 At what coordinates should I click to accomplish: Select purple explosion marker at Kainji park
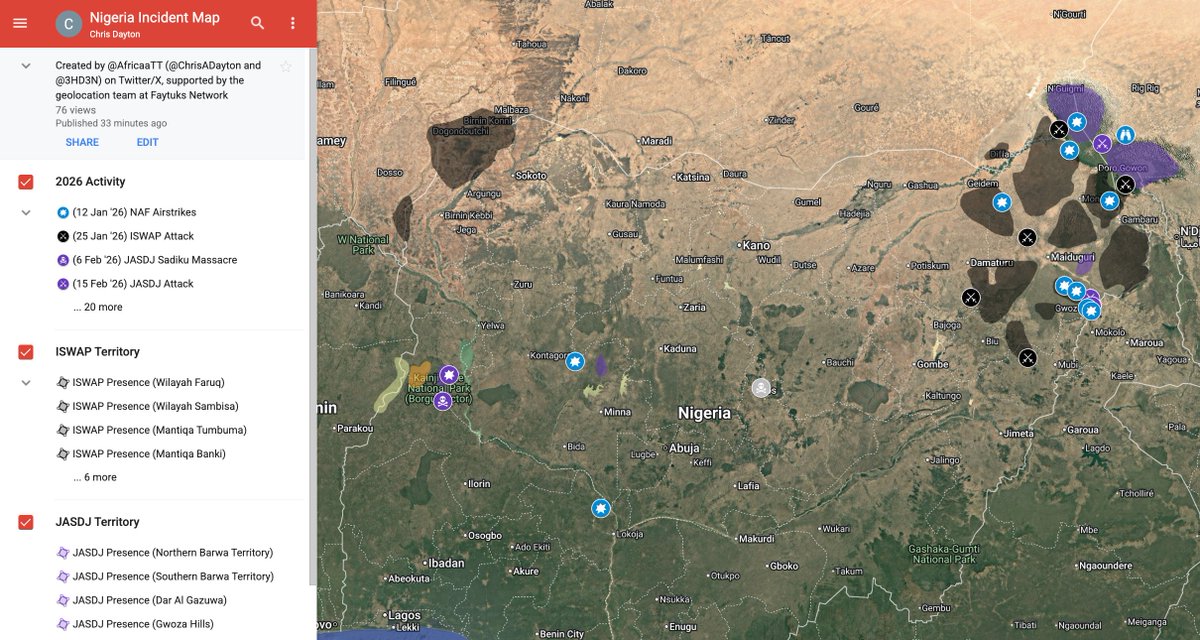[449, 374]
